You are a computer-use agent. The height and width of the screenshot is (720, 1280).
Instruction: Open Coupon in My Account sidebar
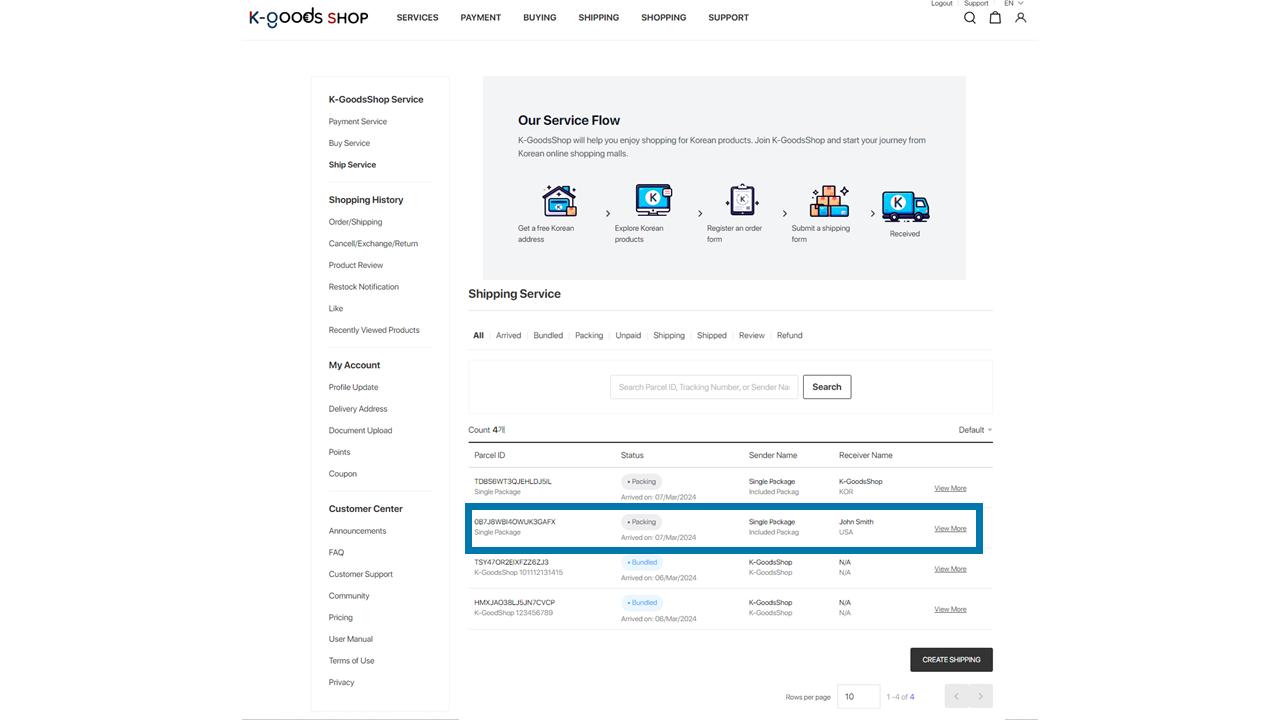343,474
